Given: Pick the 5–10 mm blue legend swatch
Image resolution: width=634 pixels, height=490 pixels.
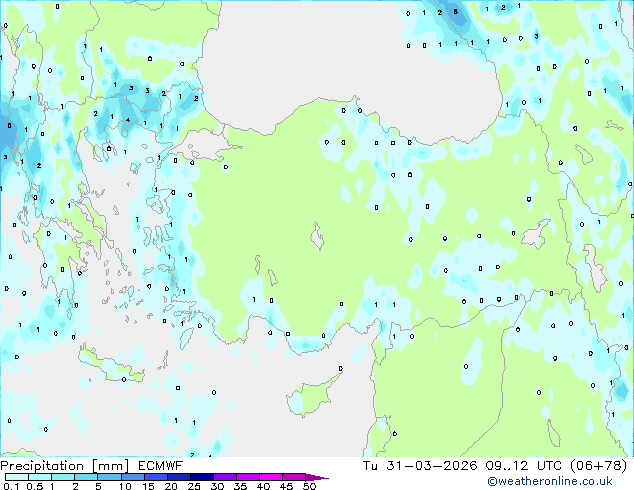Looking at the screenshot, I should click(x=109, y=477).
